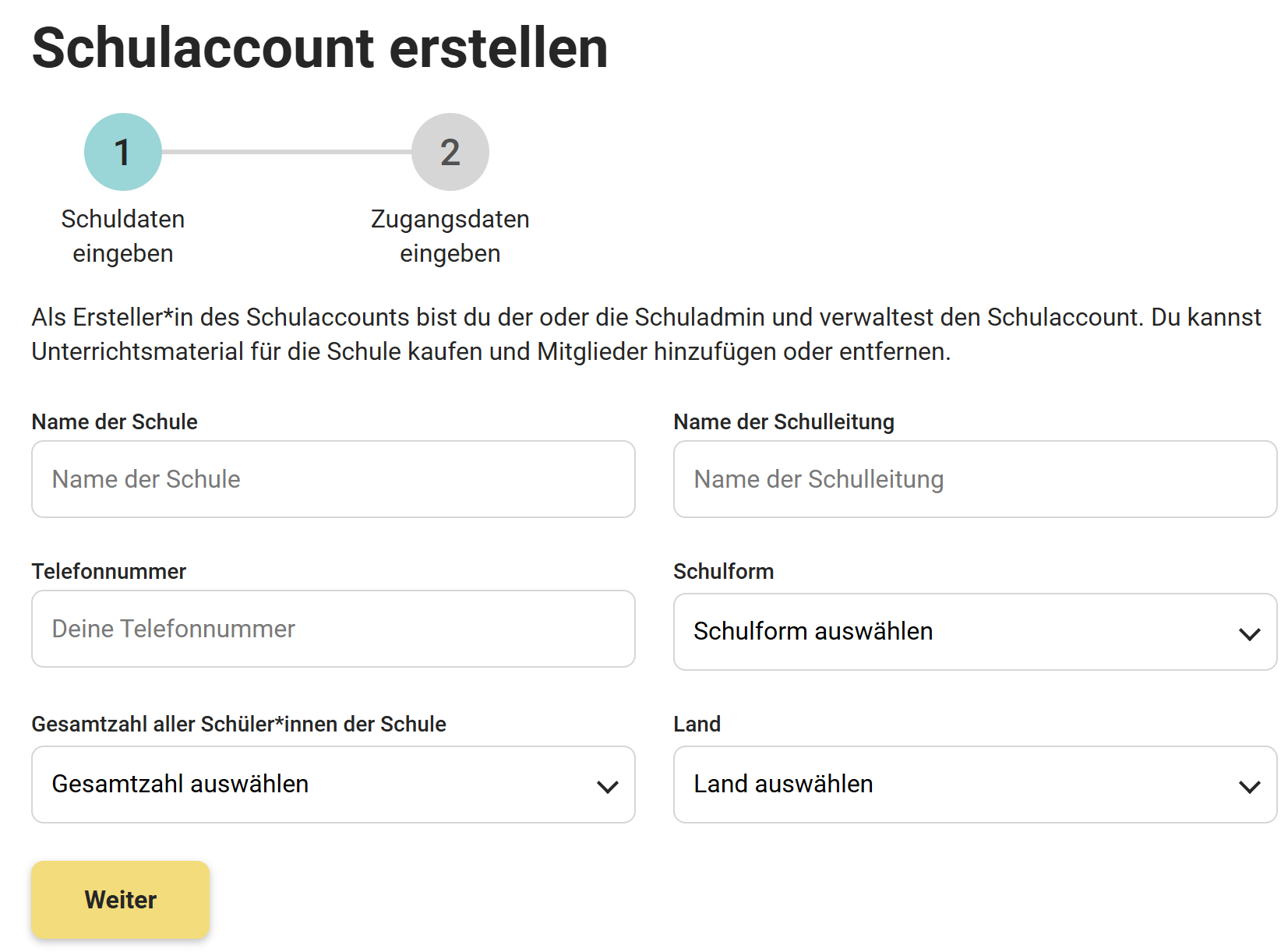Select the Schuldaten eingeben step label
This screenshot has height=952, width=1288.
pyautogui.click(x=123, y=236)
